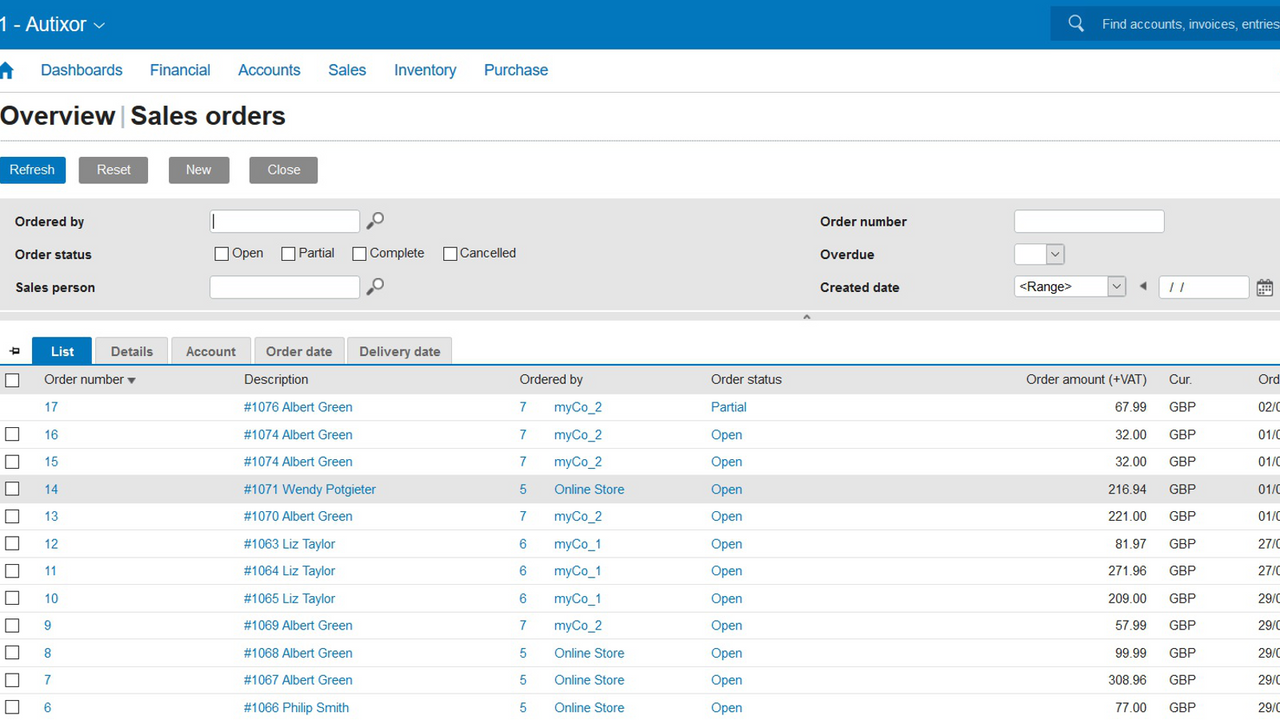The width and height of the screenshot is (1280, 720).
Task: Select the List tab
Action: click(62, 351)
